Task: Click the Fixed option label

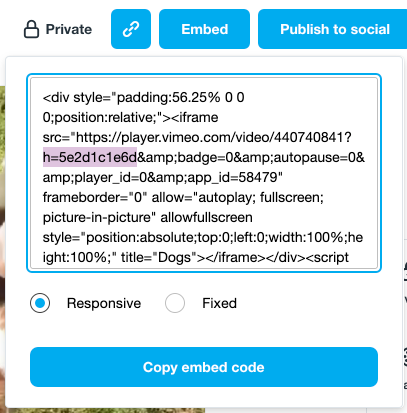Action: [x=219, y=303]
